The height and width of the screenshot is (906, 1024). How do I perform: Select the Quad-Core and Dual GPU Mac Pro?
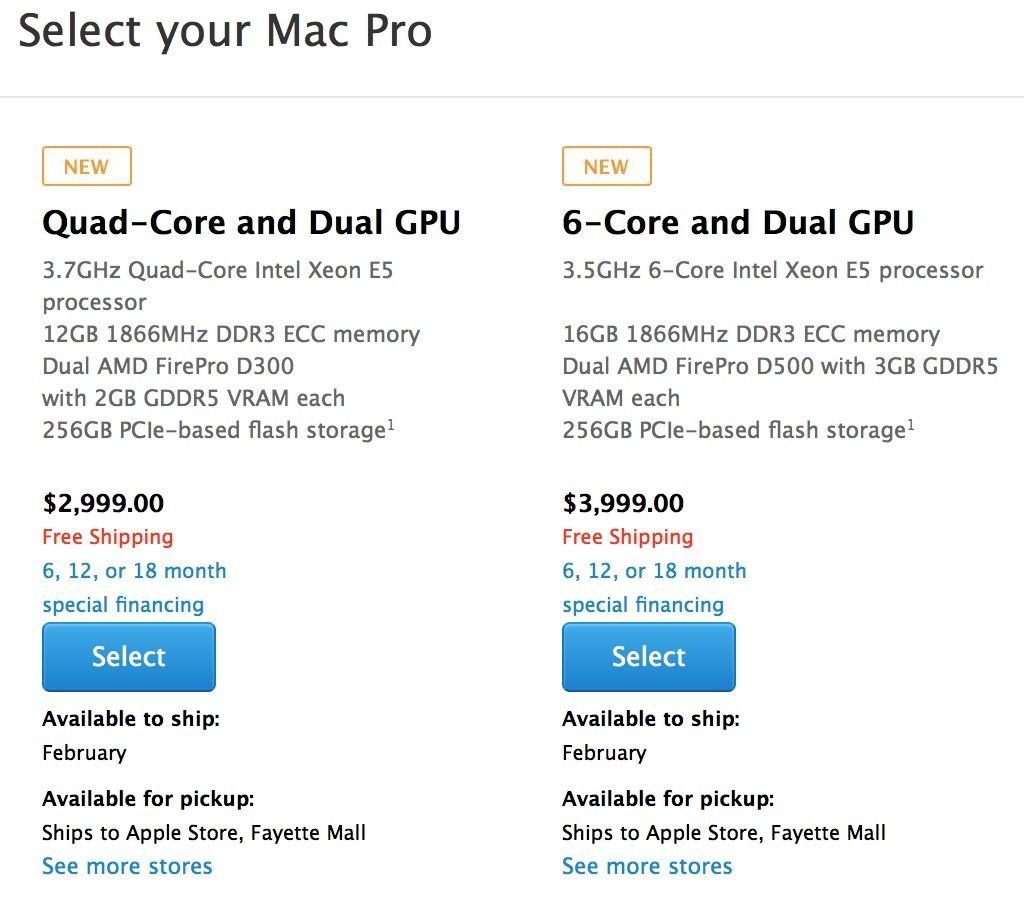(x=128, y=657)
